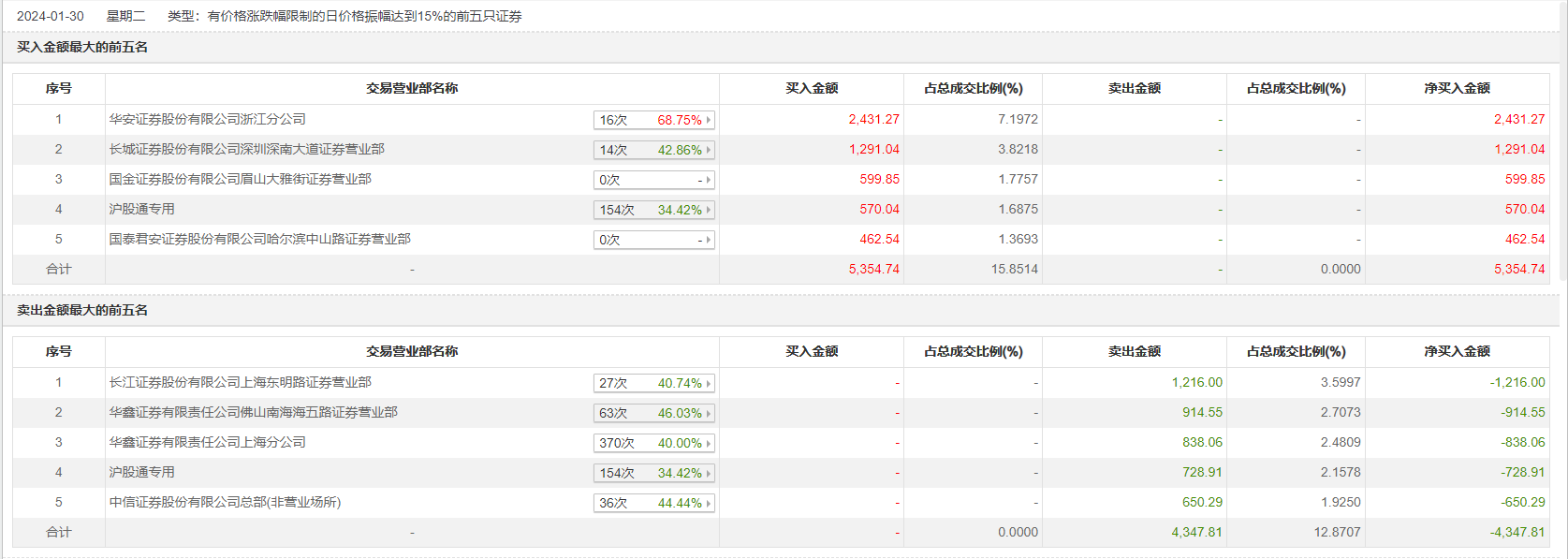1568x559 pixels.
Task: Click 中信证券股份有限公司总部 broker link
Action: tap(225, 502)
